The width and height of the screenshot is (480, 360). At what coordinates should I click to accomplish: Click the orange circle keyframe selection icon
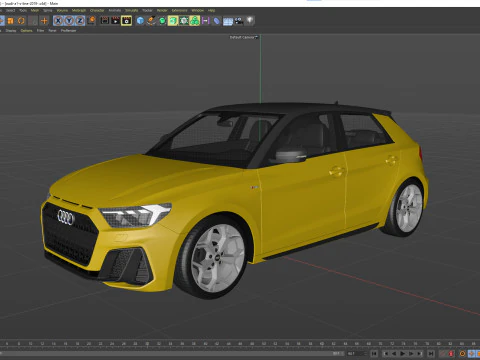[x=462, y=354]
